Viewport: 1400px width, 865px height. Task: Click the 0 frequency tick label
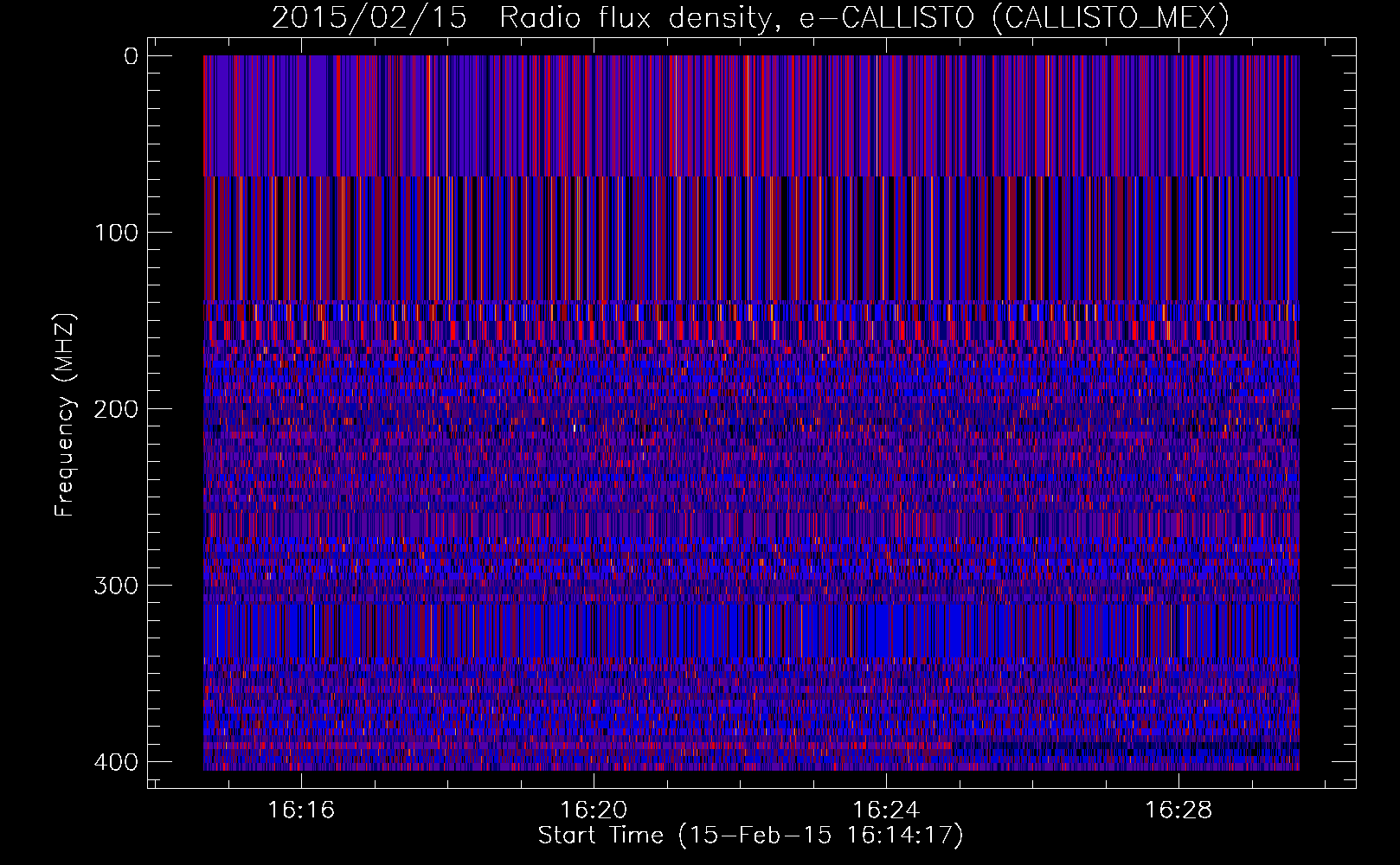point(131,56)
